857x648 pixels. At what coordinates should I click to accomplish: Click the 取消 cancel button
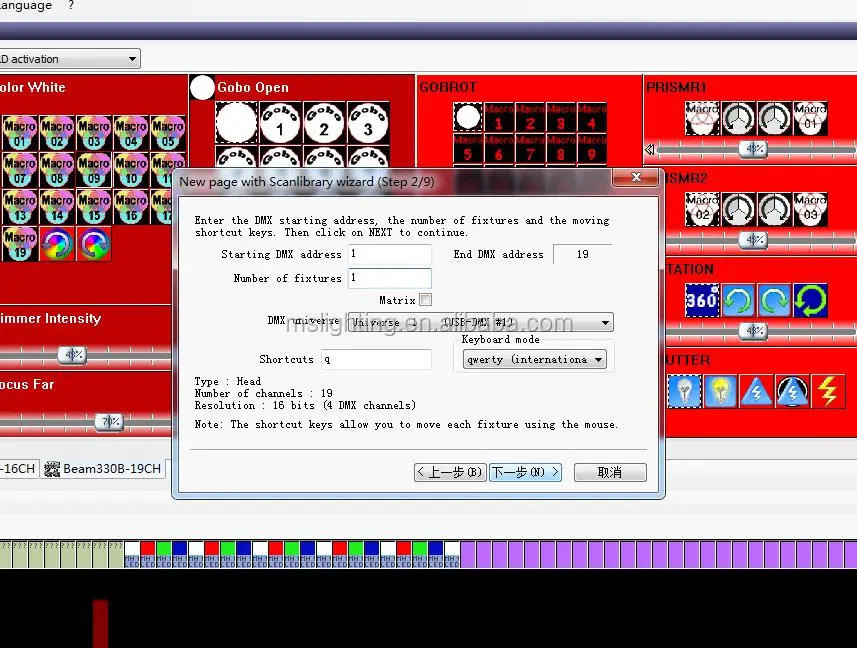(x=609, y=472)
